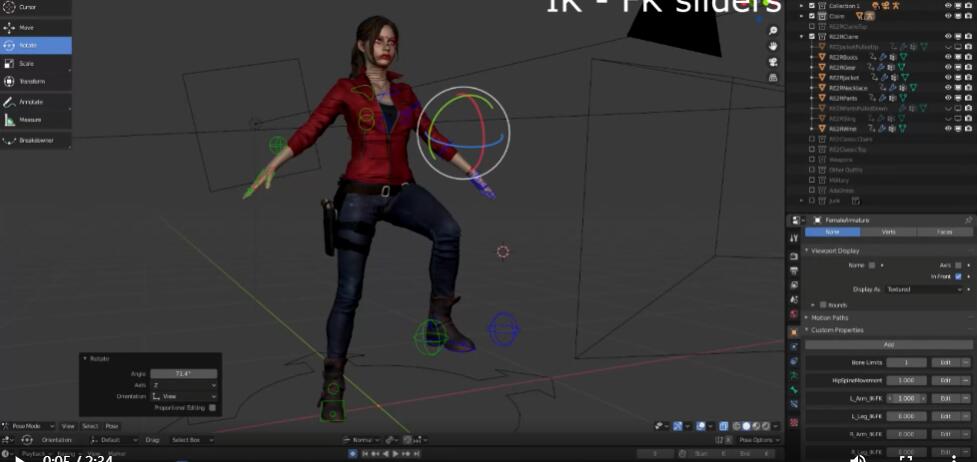The width and height of the screenshot is (977, 462).
Task: Open the Output properties printer tab
Action: [794, 271]
